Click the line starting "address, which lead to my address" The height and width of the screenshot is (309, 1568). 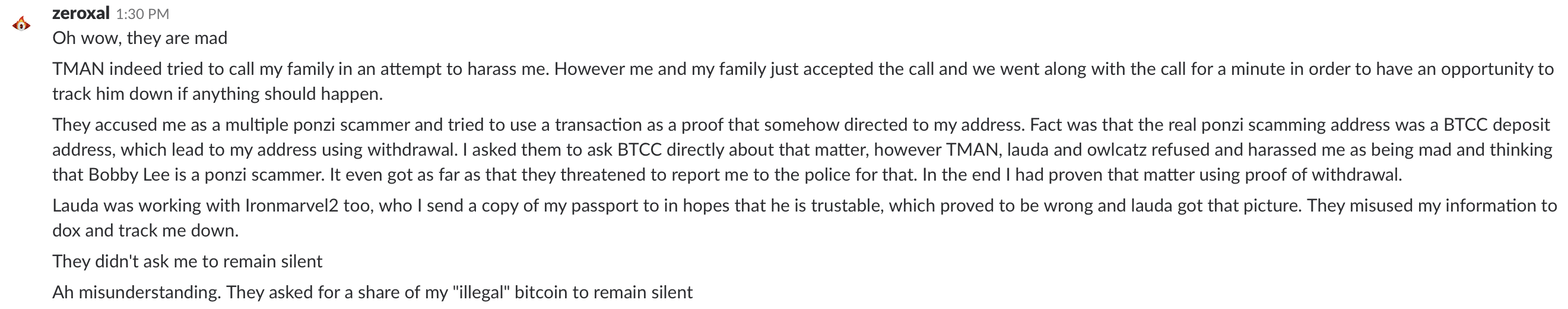tap(802, 150)
